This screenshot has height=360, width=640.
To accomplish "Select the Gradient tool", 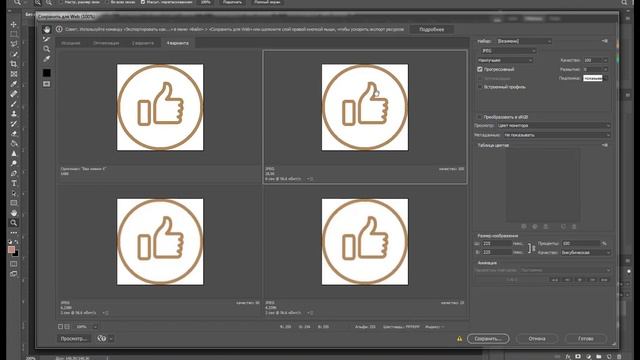I will click(x=13, y=143).
